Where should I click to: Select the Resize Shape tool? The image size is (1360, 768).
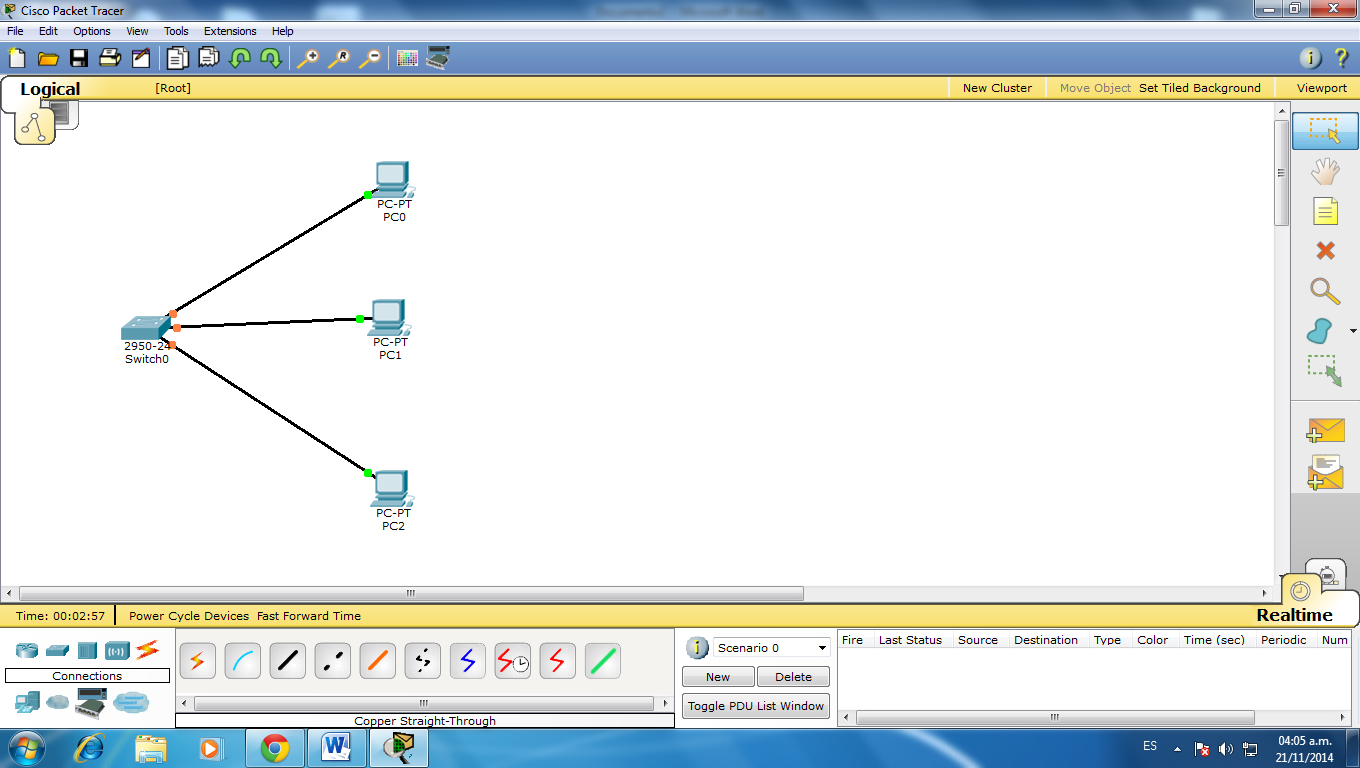(x=1325, y=371)
